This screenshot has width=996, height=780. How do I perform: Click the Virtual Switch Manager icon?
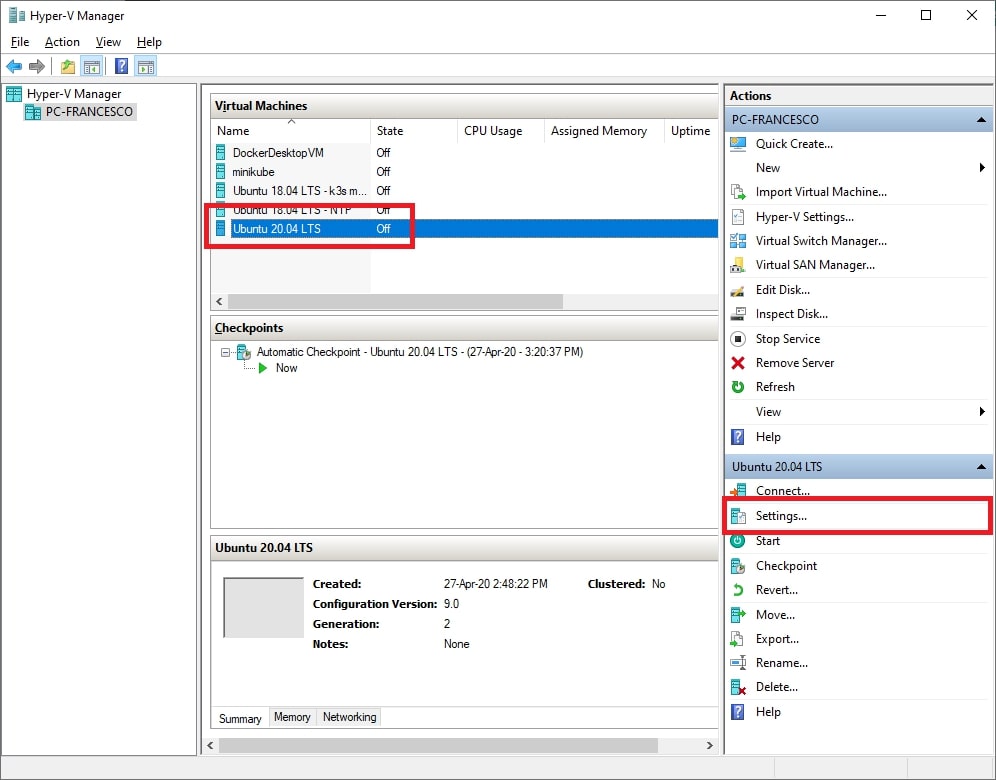click(x=738, y=241)
